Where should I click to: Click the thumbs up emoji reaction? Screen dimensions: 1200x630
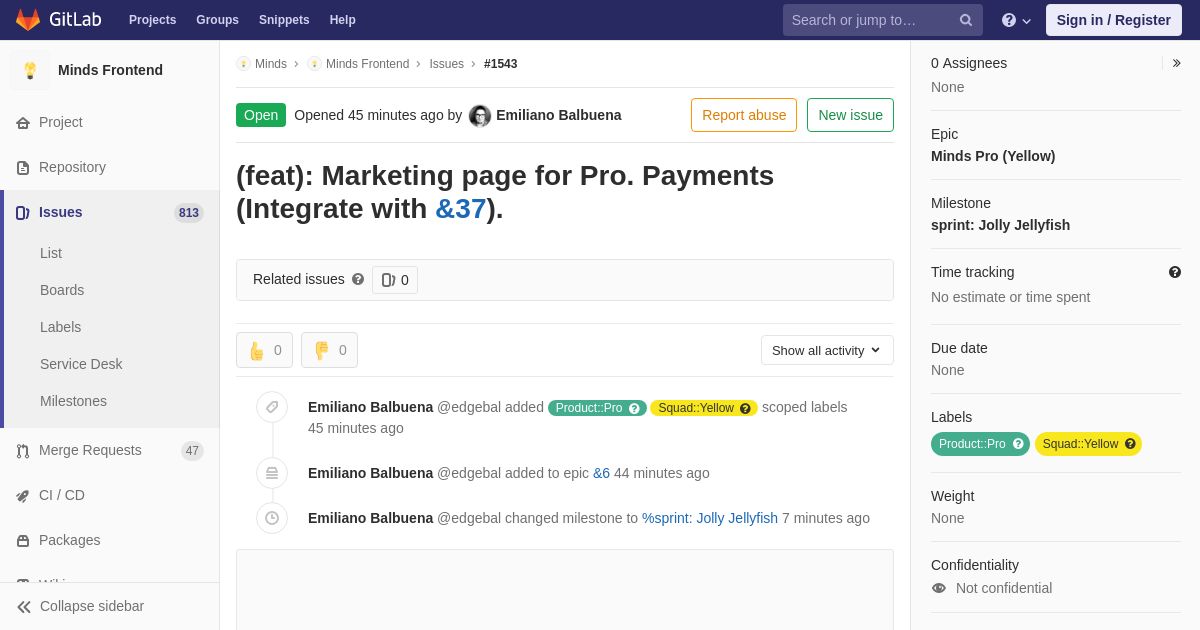click(264, 350)
